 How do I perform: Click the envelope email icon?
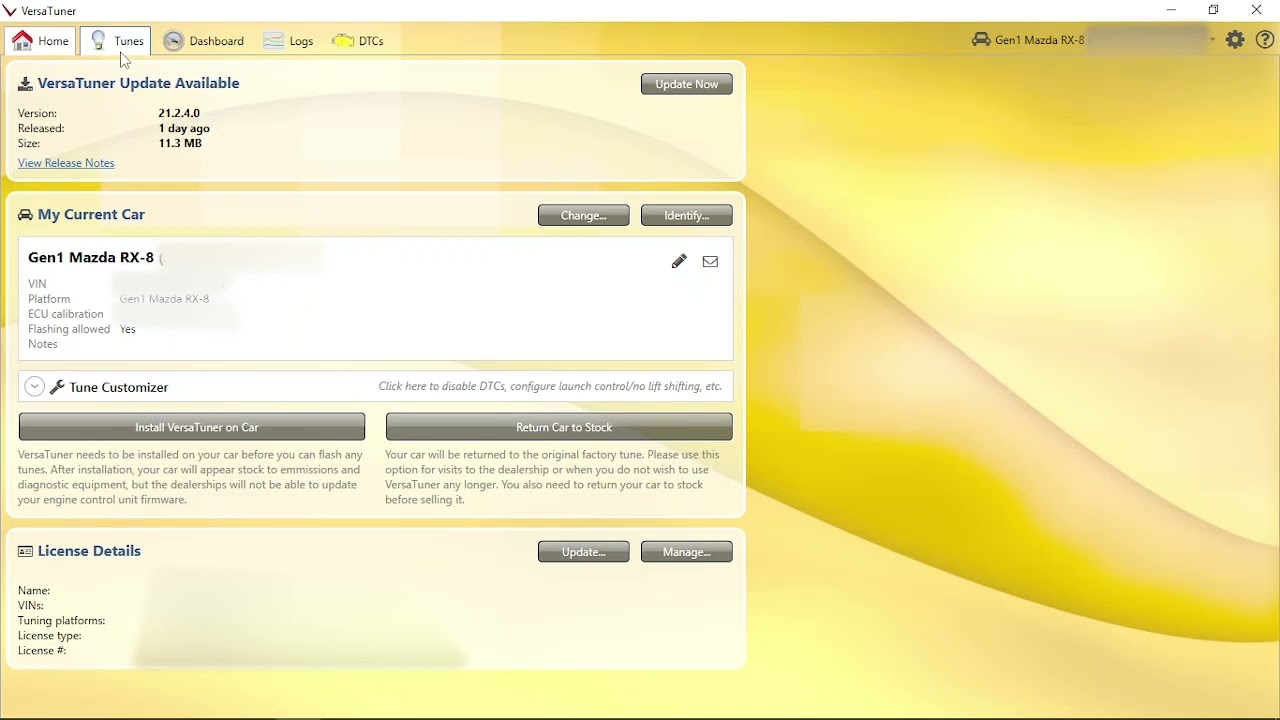(710, 261)
